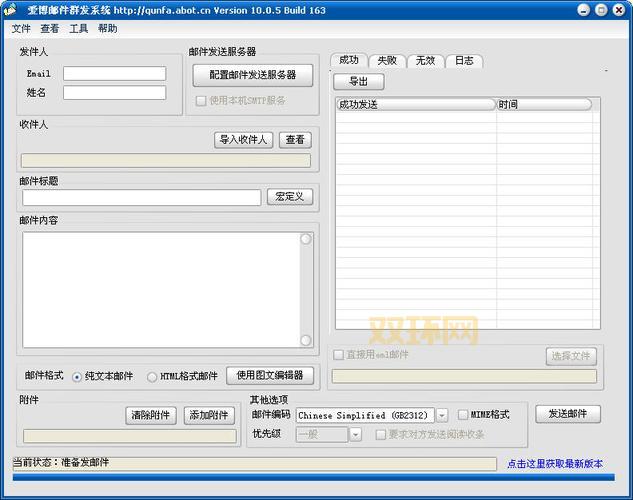This screenshot has height=500, width=633.
Task: Click the 添加附件 button
Action: (x=209, y=416)
